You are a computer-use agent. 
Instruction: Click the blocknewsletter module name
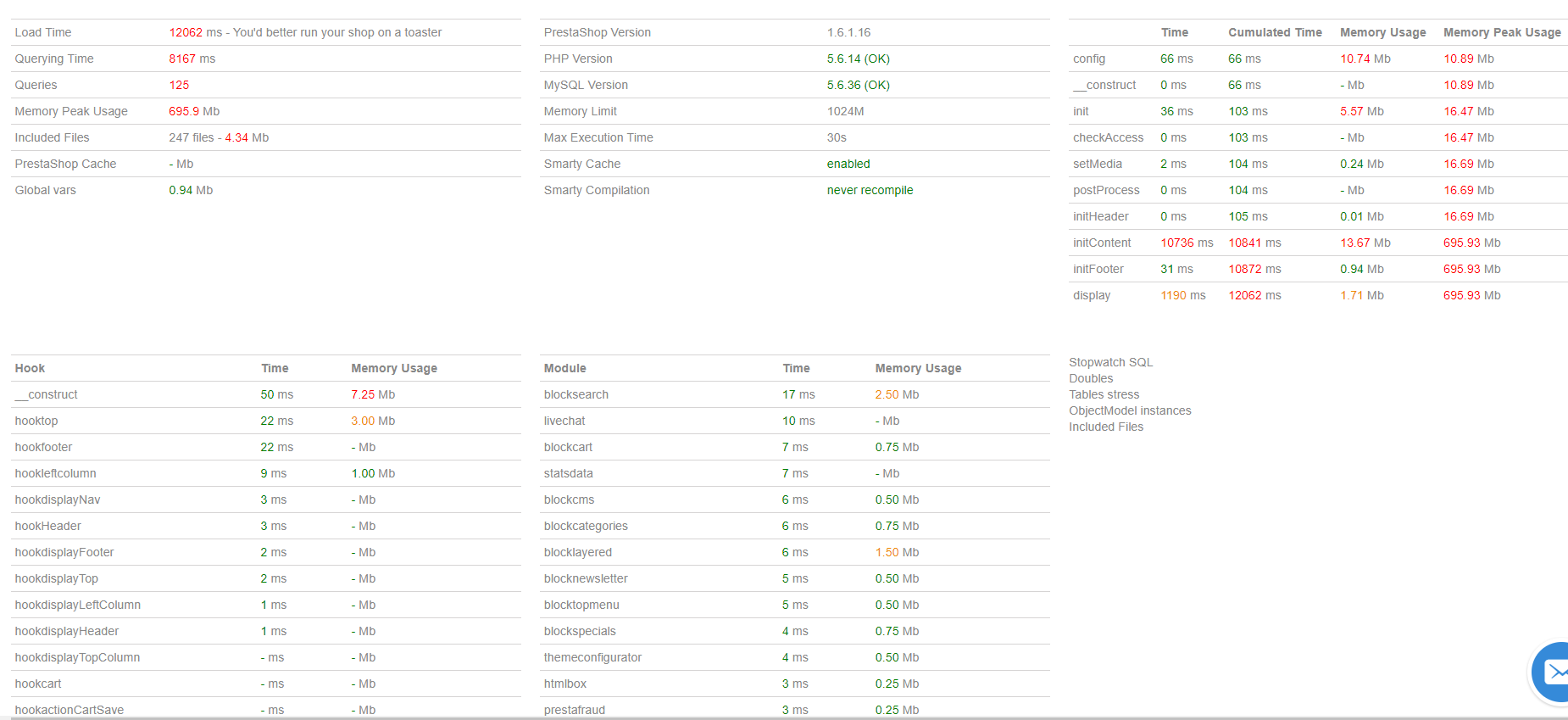click(586, 578)
